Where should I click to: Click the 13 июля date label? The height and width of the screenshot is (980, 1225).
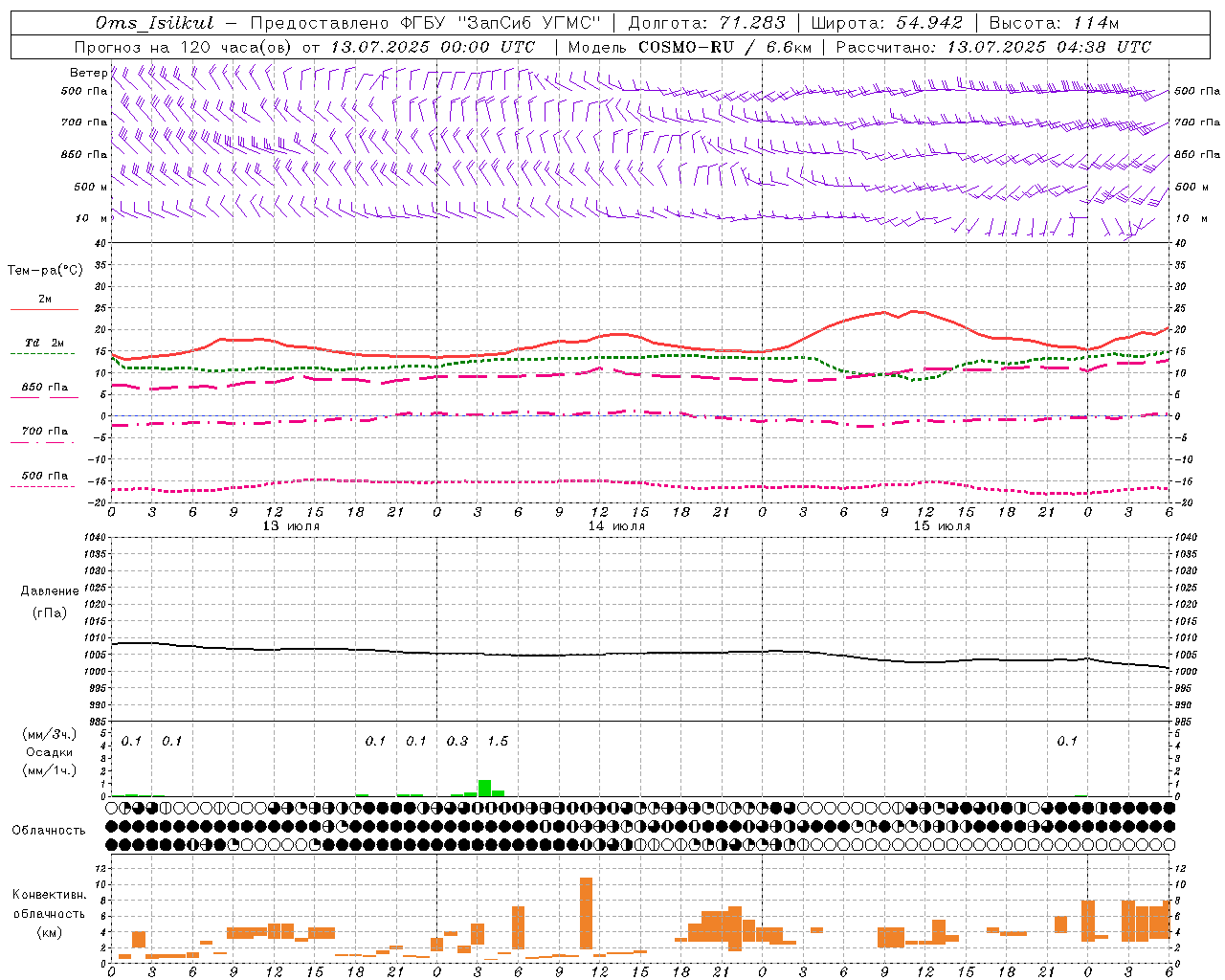(291, 526)
